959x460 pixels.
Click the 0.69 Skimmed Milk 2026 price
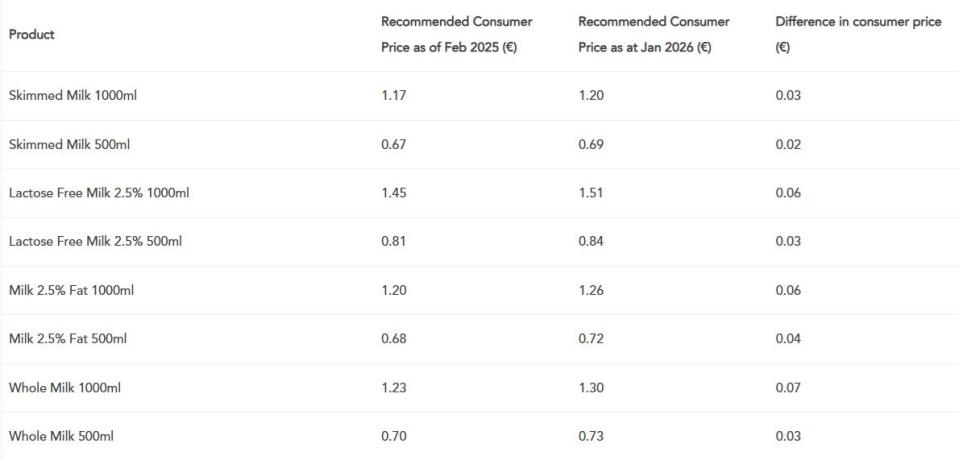[591, 144]
